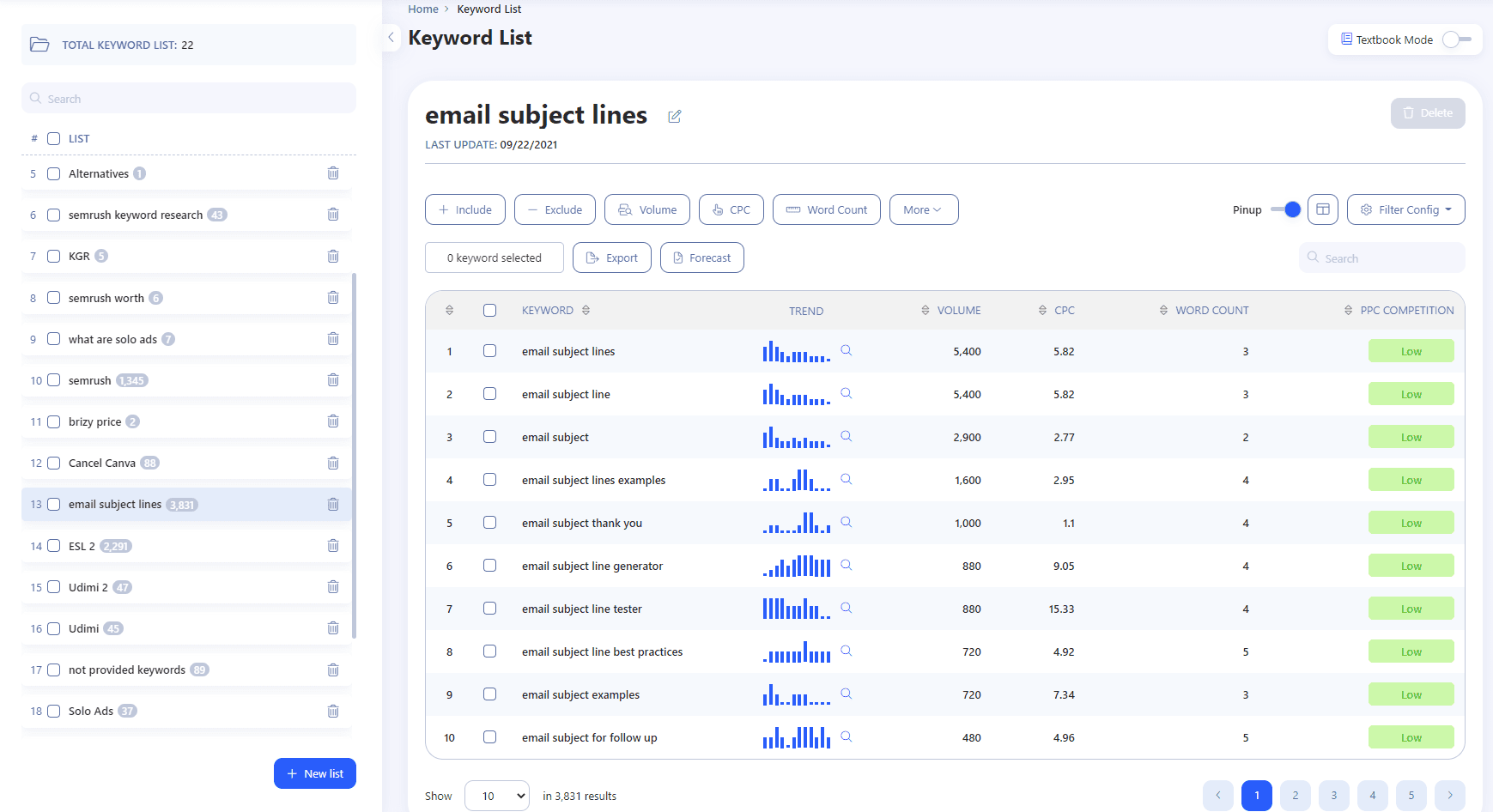Expand the Filter Config dropdown
Viewport: 1493px width, 812px height.
[x=1405, y=209]
